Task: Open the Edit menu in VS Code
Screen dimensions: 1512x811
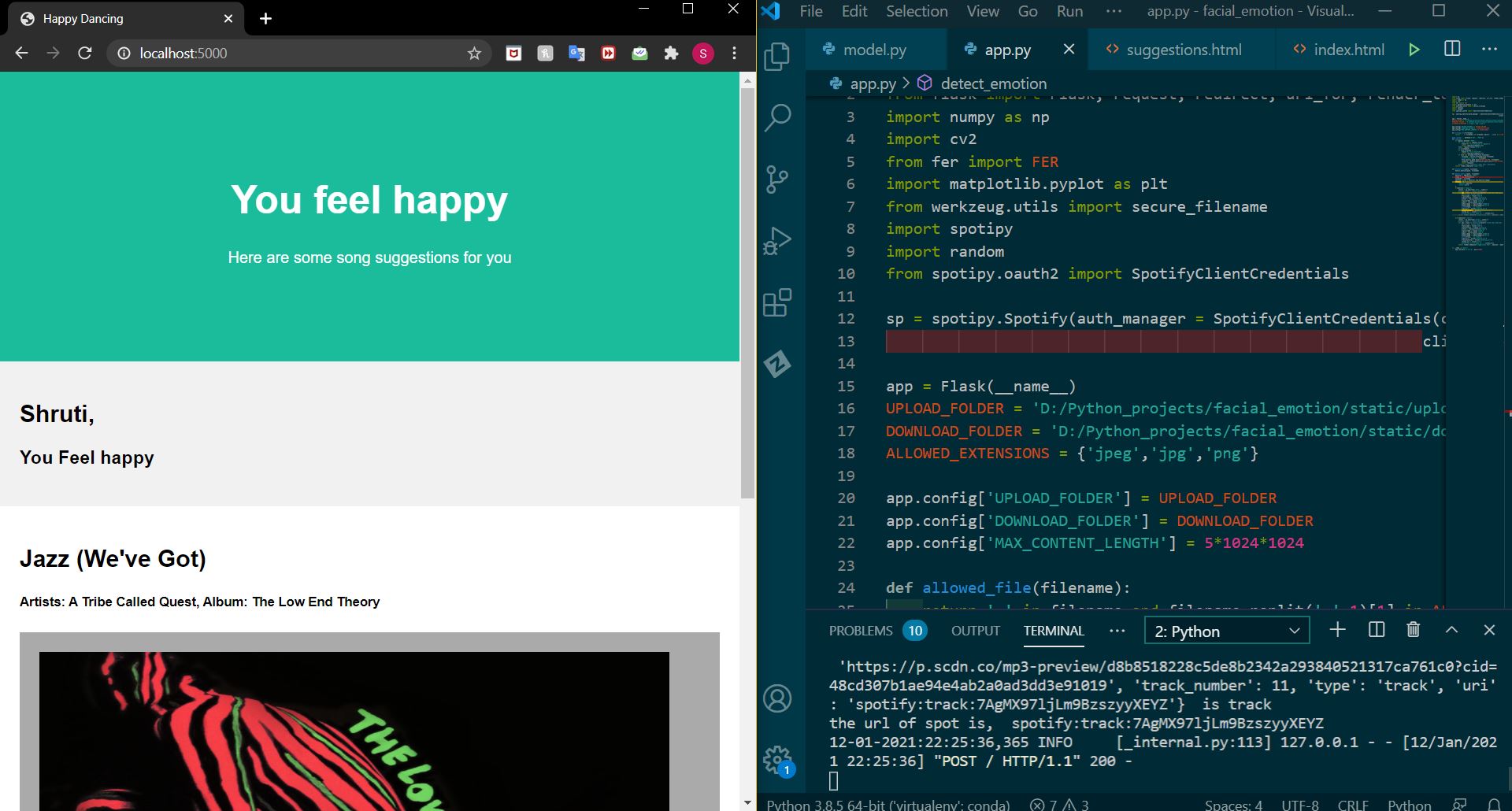Action: click(x=854, y=11)
